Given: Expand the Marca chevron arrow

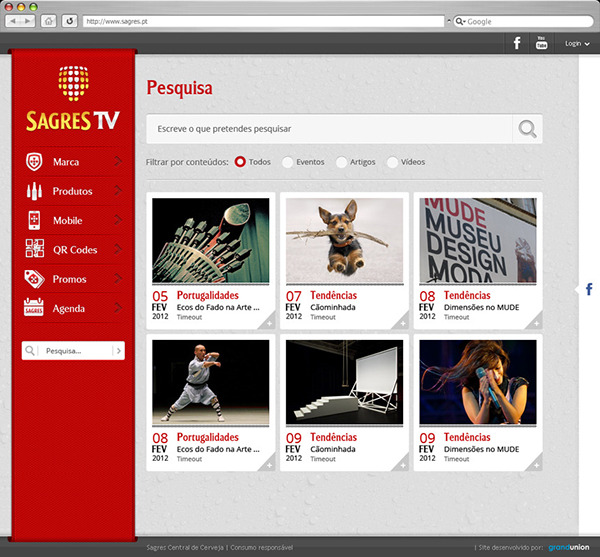Looking at the screenshot, I should [x=118, y=161].
